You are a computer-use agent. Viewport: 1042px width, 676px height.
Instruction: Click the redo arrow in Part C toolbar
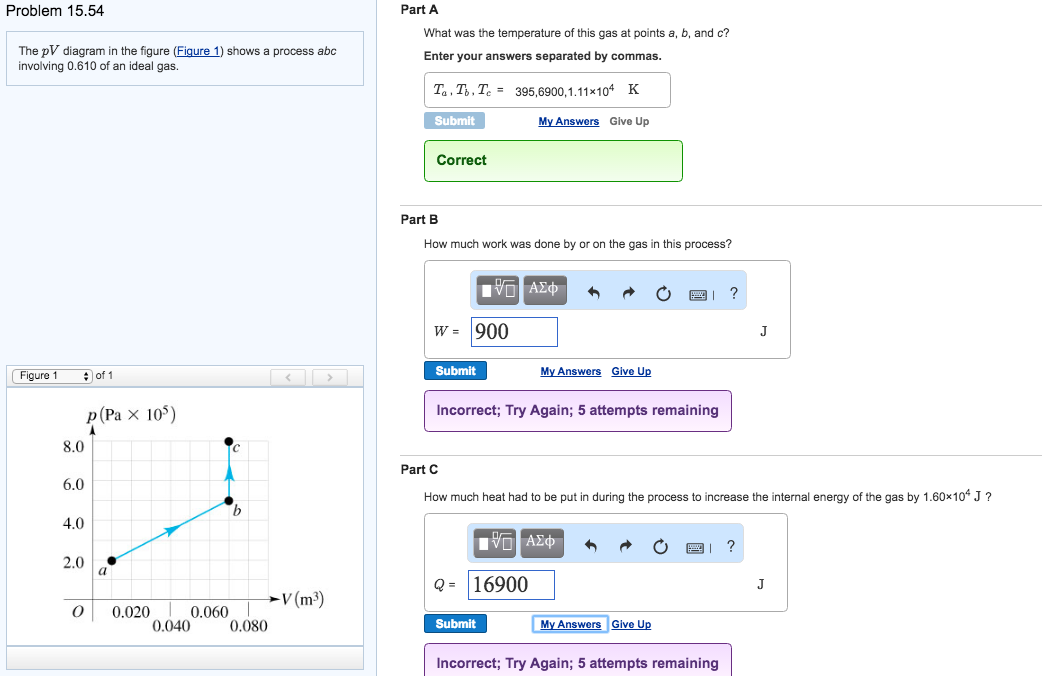pyautogui.click(x=627, y=544)
